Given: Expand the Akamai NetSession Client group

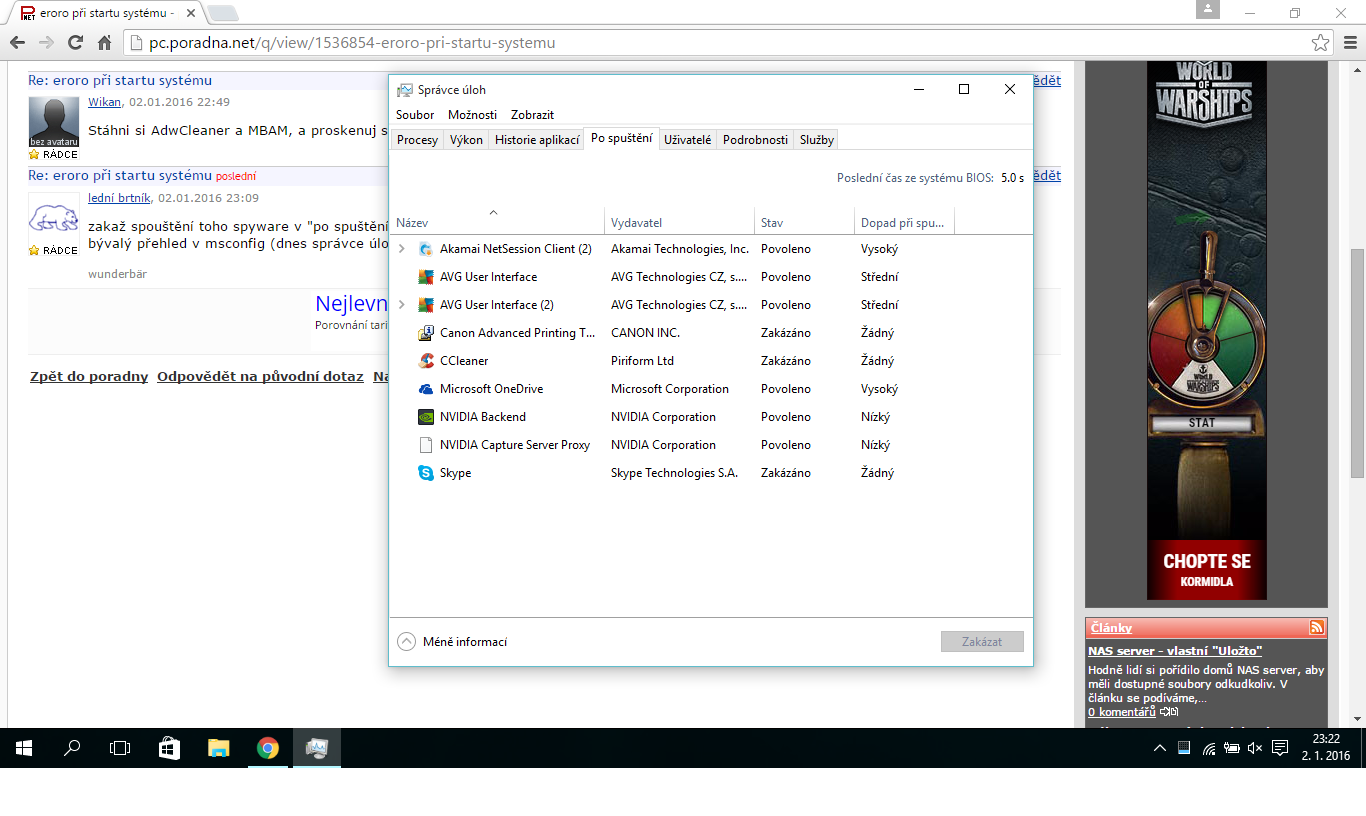Looking at the screenshot, I should point(402,249).
